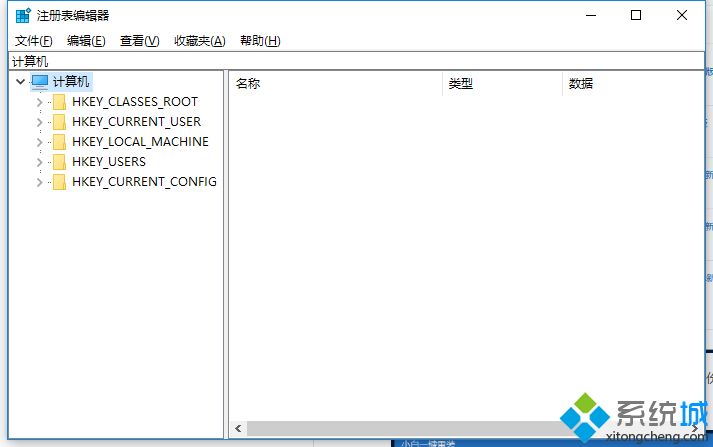Close the Registry Editor window
The width and height of the screenshot is (713, 447).
682,15
